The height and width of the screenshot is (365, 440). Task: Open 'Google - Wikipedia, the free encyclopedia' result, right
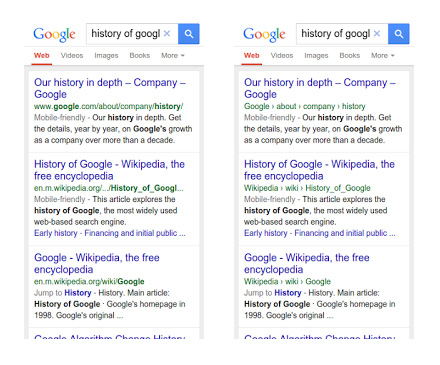coord(307,263)
